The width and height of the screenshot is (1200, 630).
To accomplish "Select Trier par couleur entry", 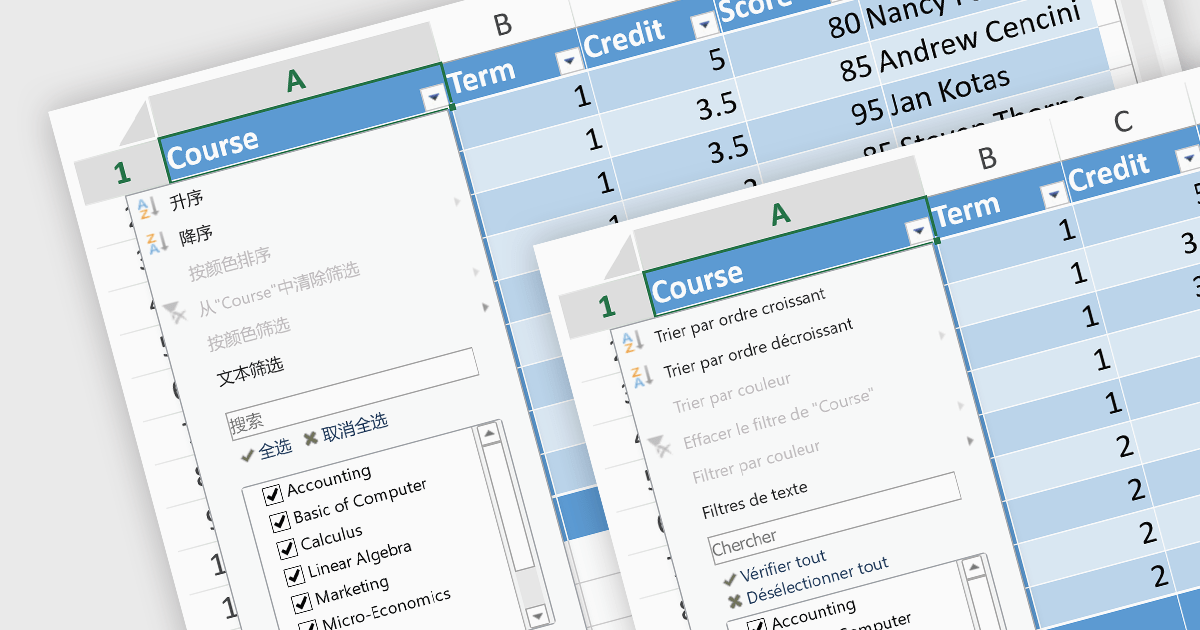I will pos(732,392).
